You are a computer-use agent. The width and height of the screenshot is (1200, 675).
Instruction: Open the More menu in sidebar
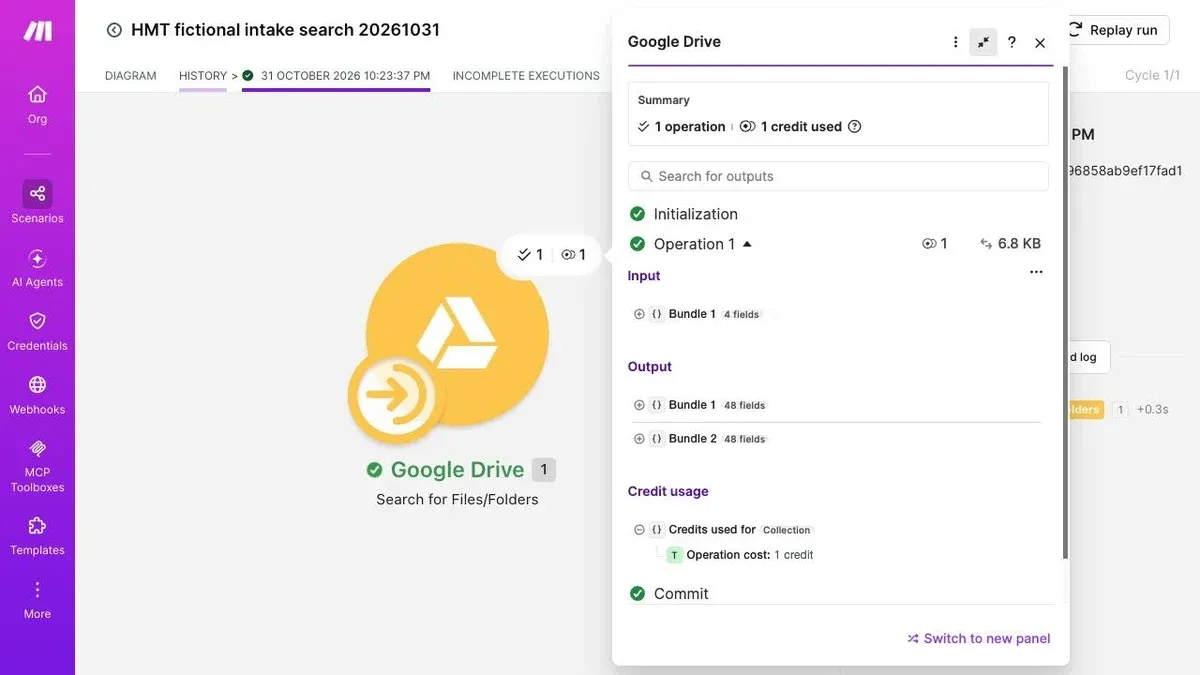(x=37, y=599)
